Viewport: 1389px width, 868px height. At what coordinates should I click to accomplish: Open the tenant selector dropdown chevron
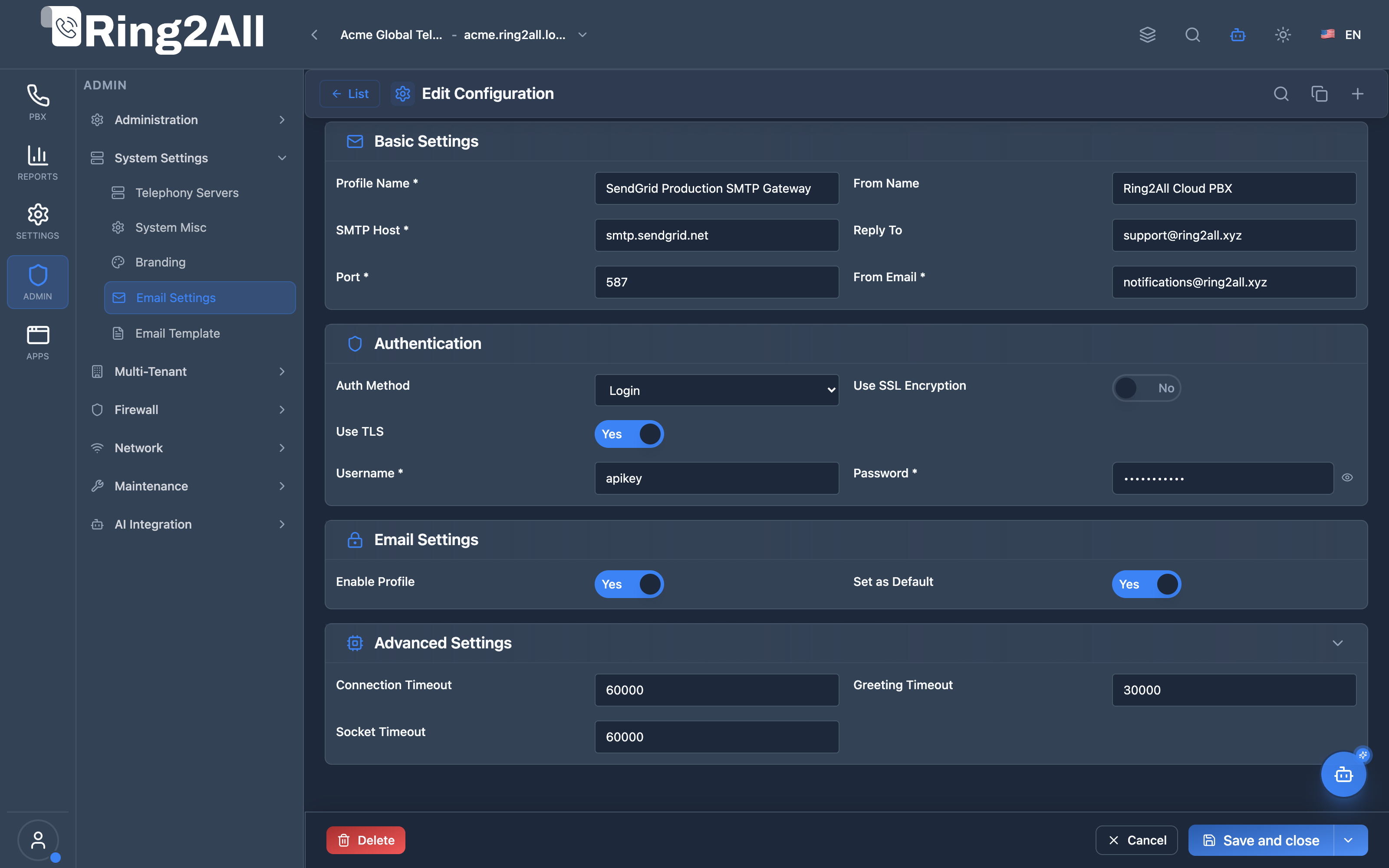click(x=583, y=35)
